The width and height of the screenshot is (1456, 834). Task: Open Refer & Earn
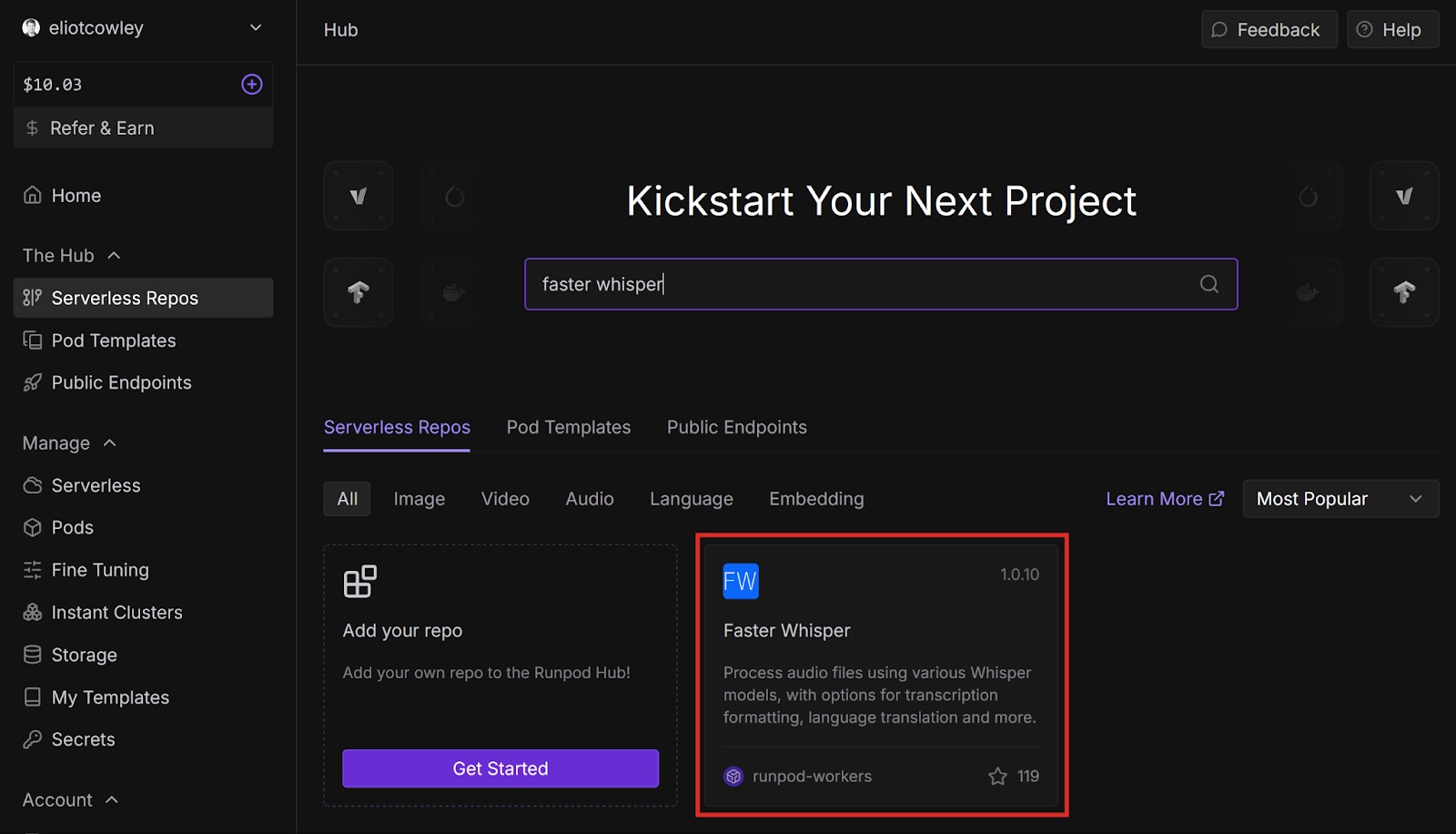[x=143, y=128]
